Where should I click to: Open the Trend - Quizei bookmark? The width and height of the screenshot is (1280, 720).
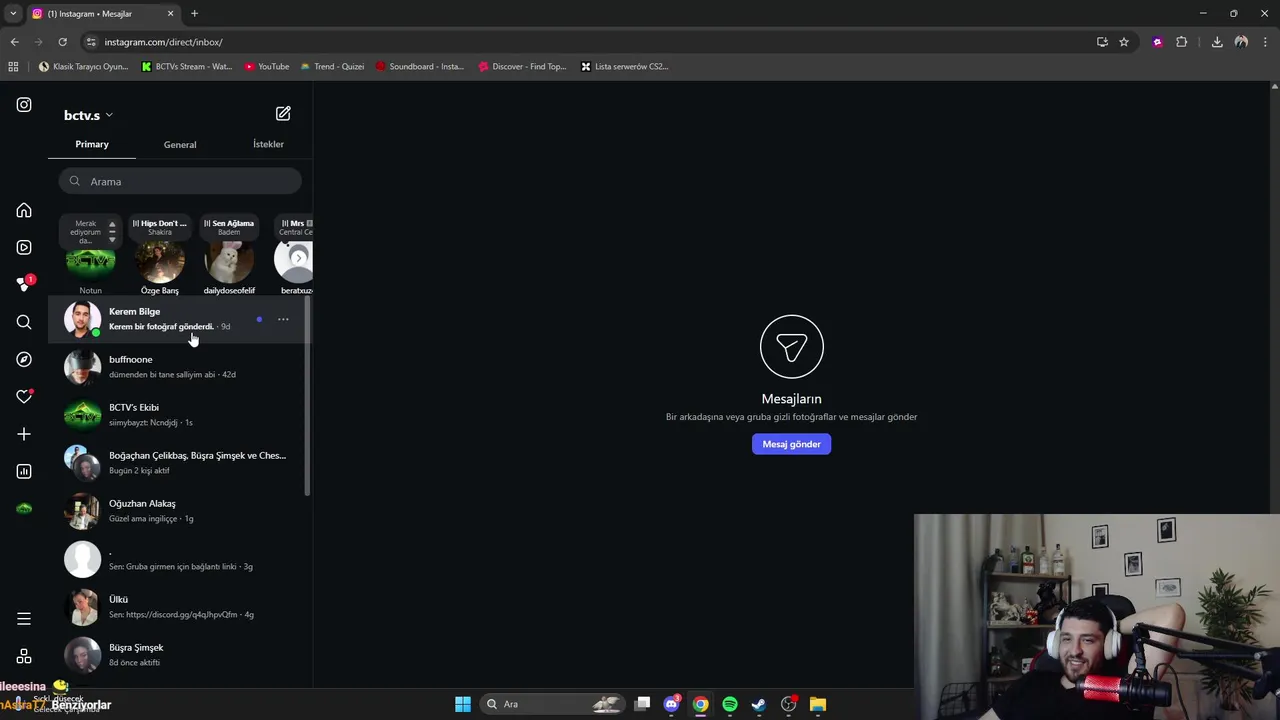[x=332, y=67]
